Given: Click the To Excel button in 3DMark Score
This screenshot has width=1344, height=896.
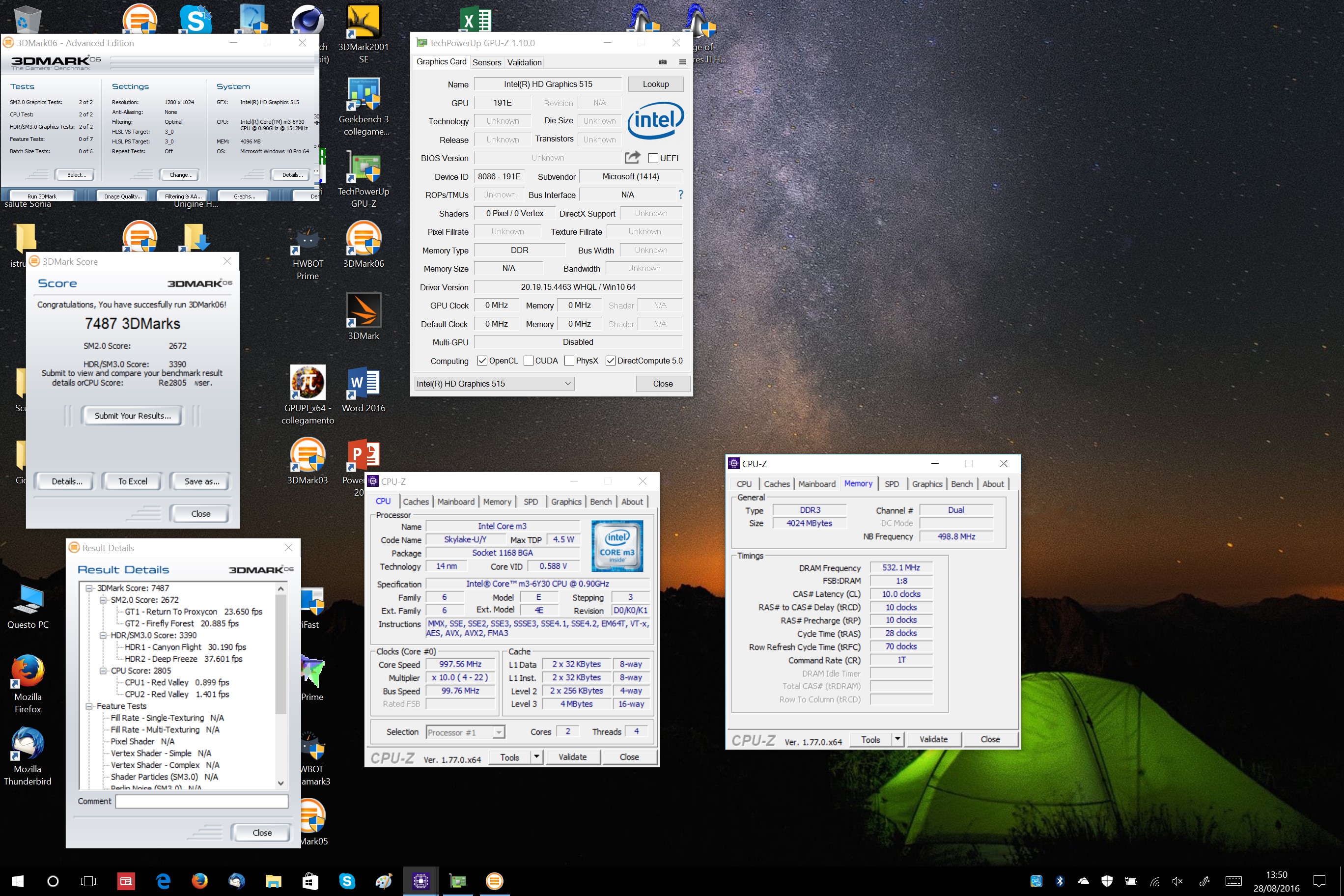Looking at the screenshot, I should [x=133, y=481].
